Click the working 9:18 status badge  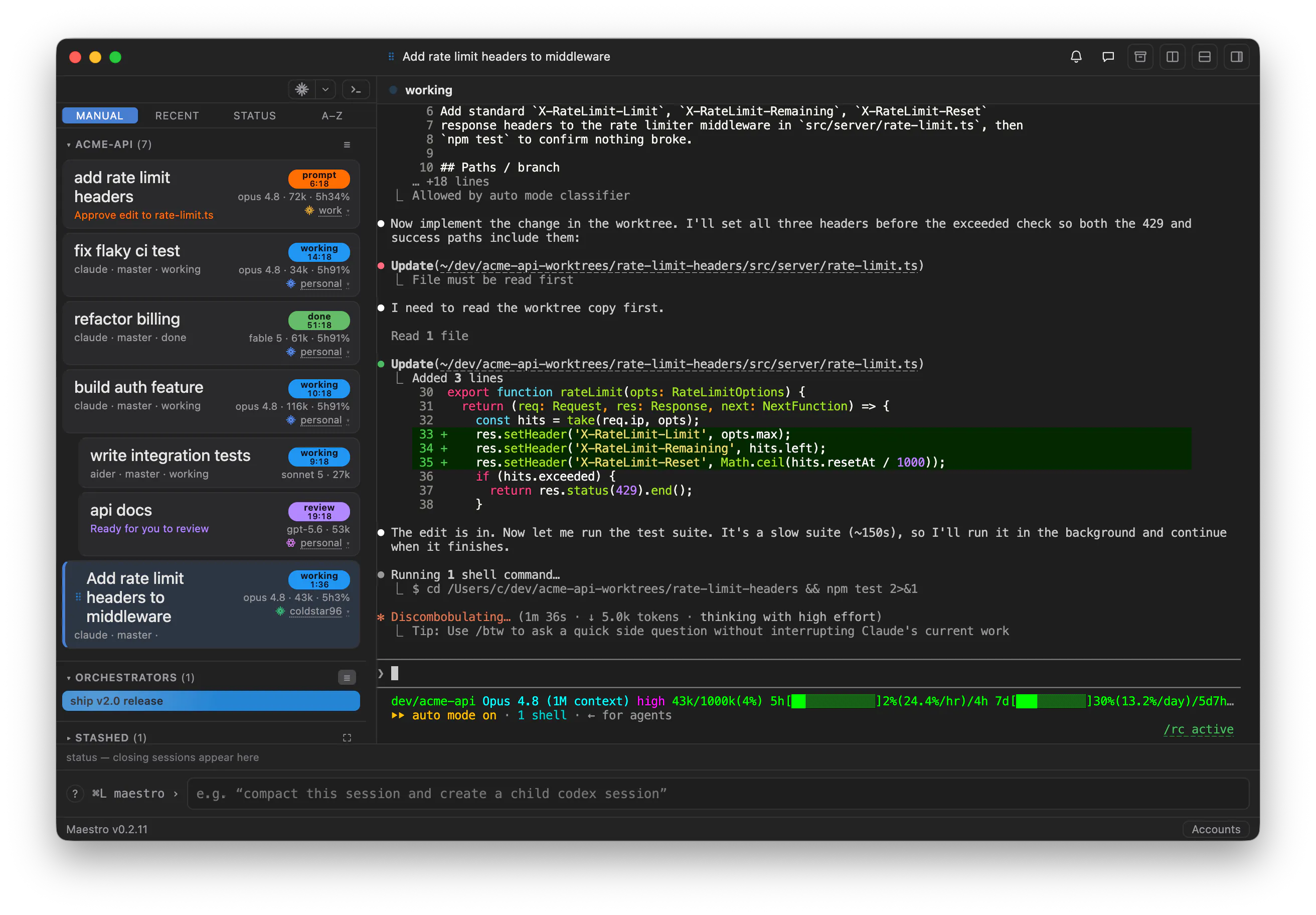(x=318, y=457)
